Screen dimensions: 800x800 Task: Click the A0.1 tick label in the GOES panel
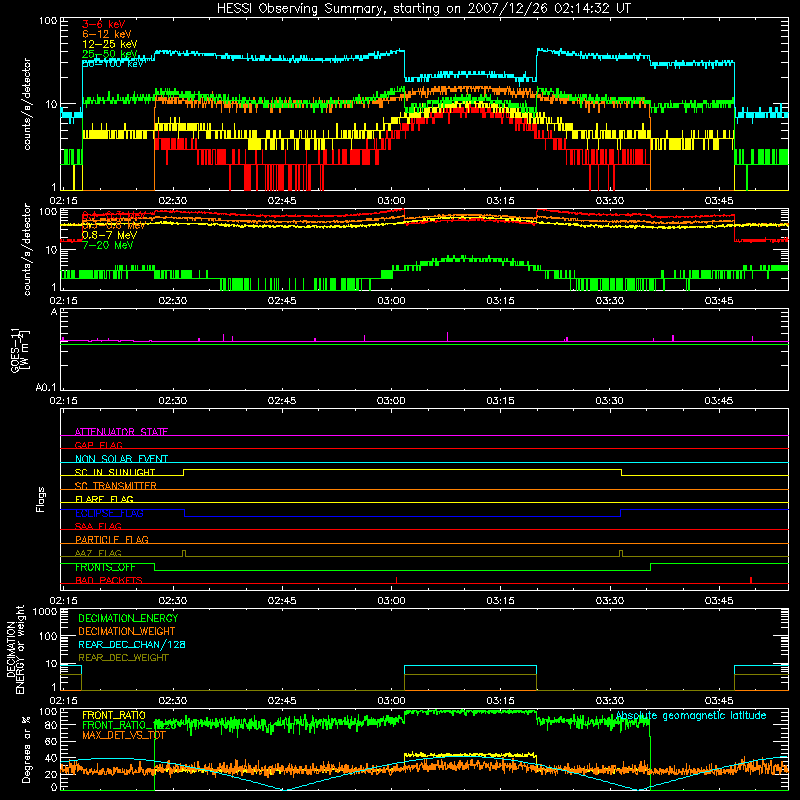point(46,388)
